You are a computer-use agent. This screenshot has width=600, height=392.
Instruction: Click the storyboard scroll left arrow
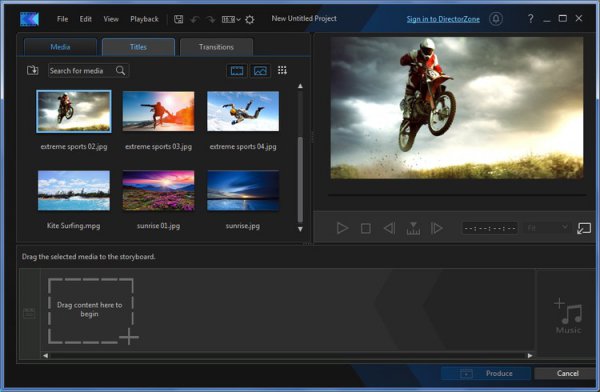click(46, 356)
